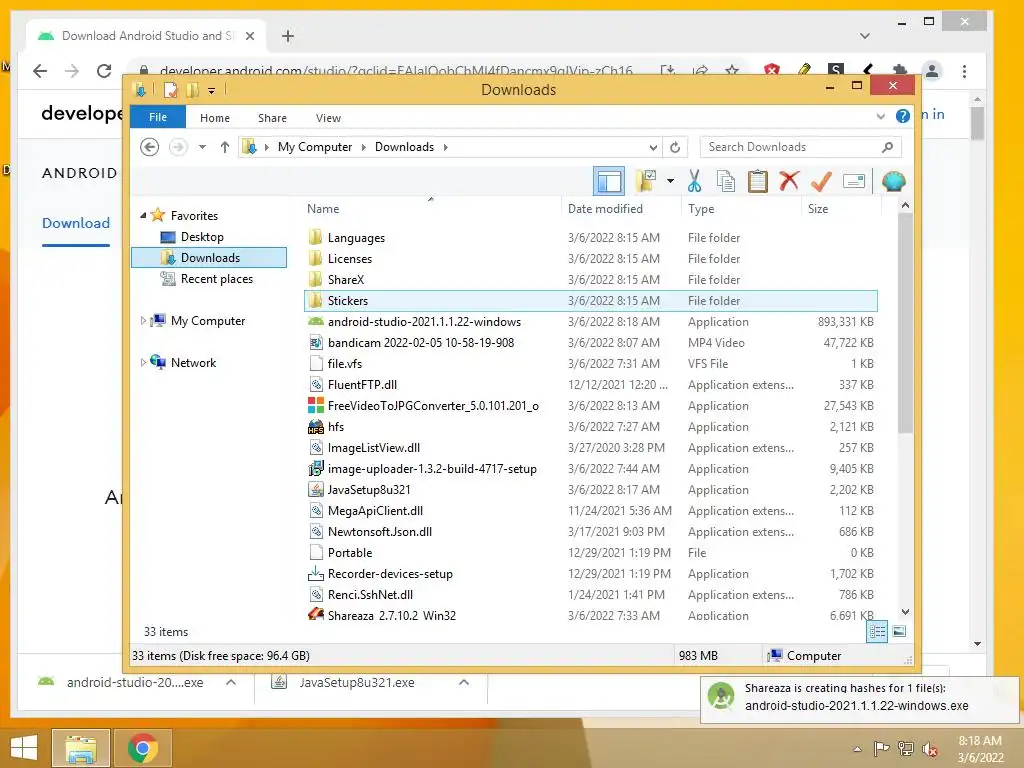Image resolution: width=1024 pixels, height=768 pixels.
Task: Open the dropdown arrow beside folder options icon
Action: tap(670, 181)
